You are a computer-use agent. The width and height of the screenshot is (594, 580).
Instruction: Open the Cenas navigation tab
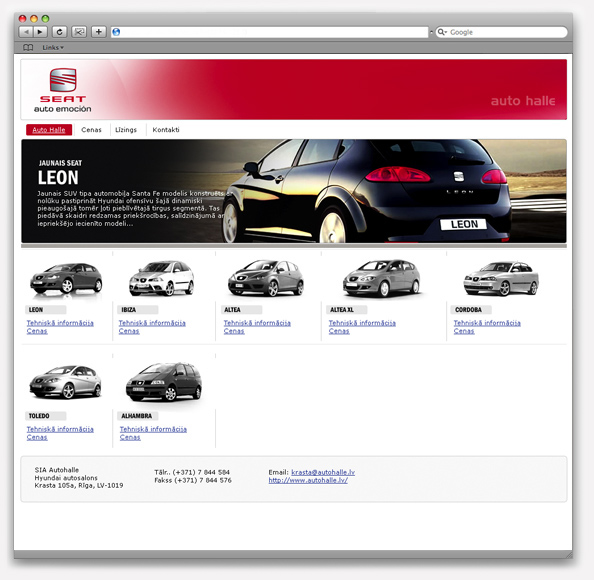coord(91,130)
